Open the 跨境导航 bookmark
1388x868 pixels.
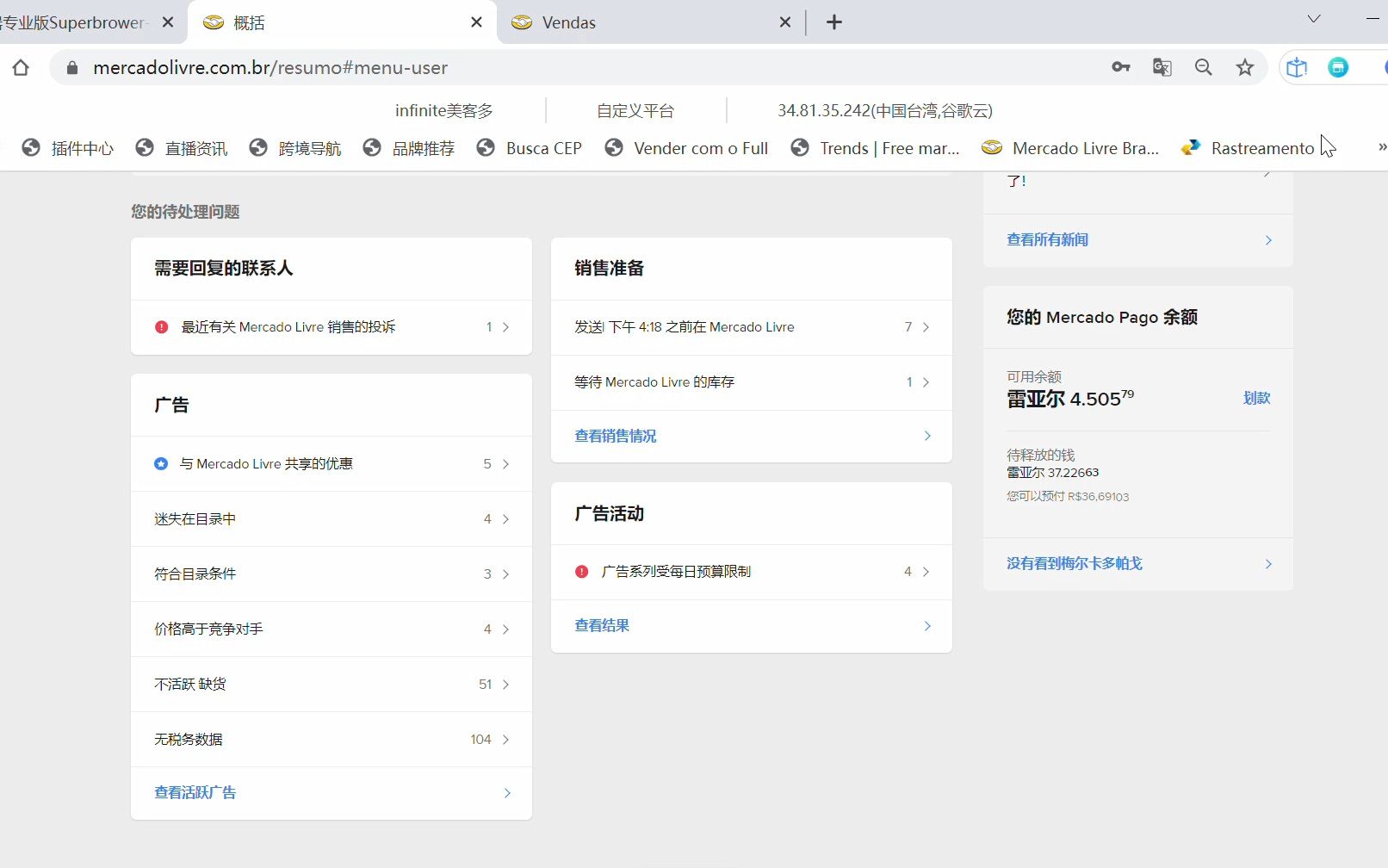click(295, 148)
